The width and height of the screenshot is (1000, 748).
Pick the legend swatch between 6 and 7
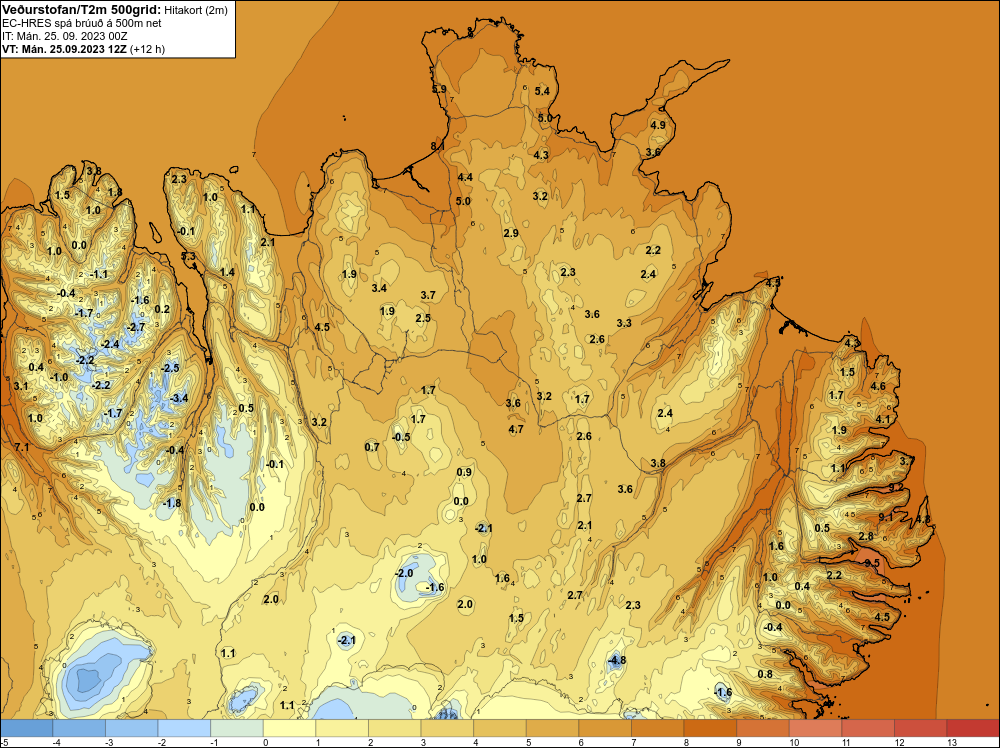(605, 728)
